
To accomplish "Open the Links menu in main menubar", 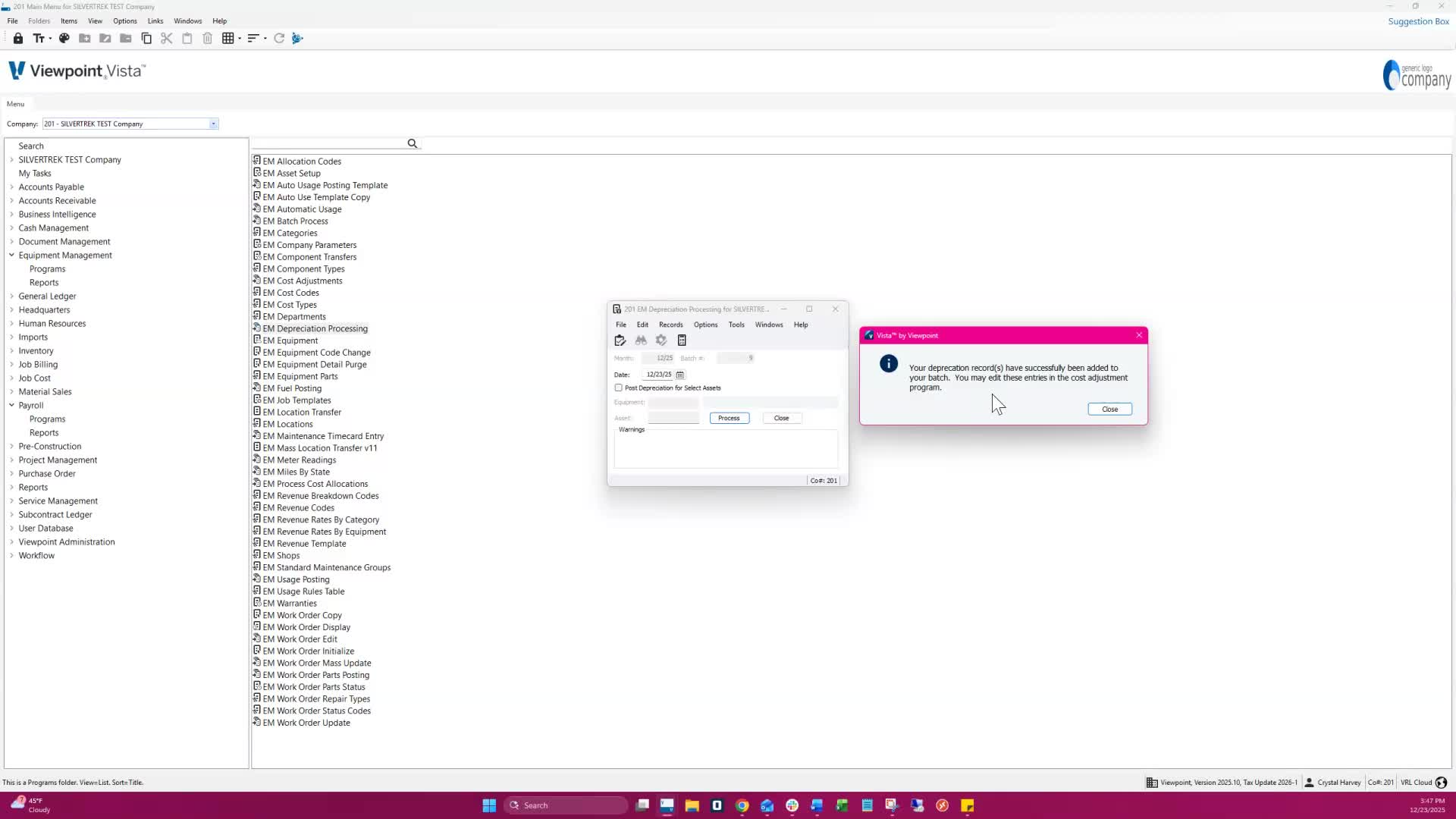I will [155, 21].
